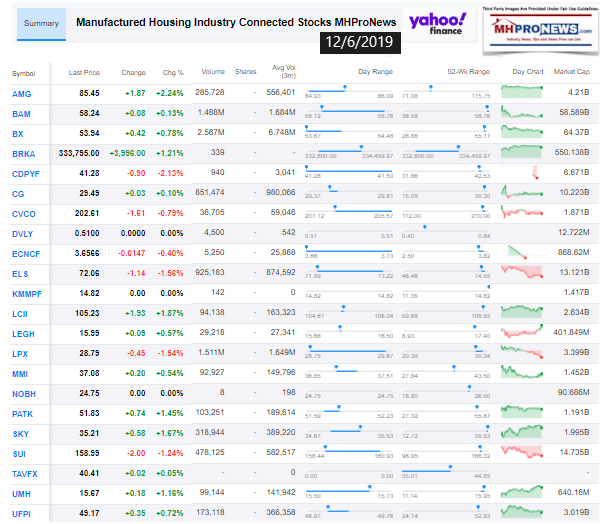Sort by Avg Vol (3m) column header
The image size is (603, 524).
pos(284,72)
